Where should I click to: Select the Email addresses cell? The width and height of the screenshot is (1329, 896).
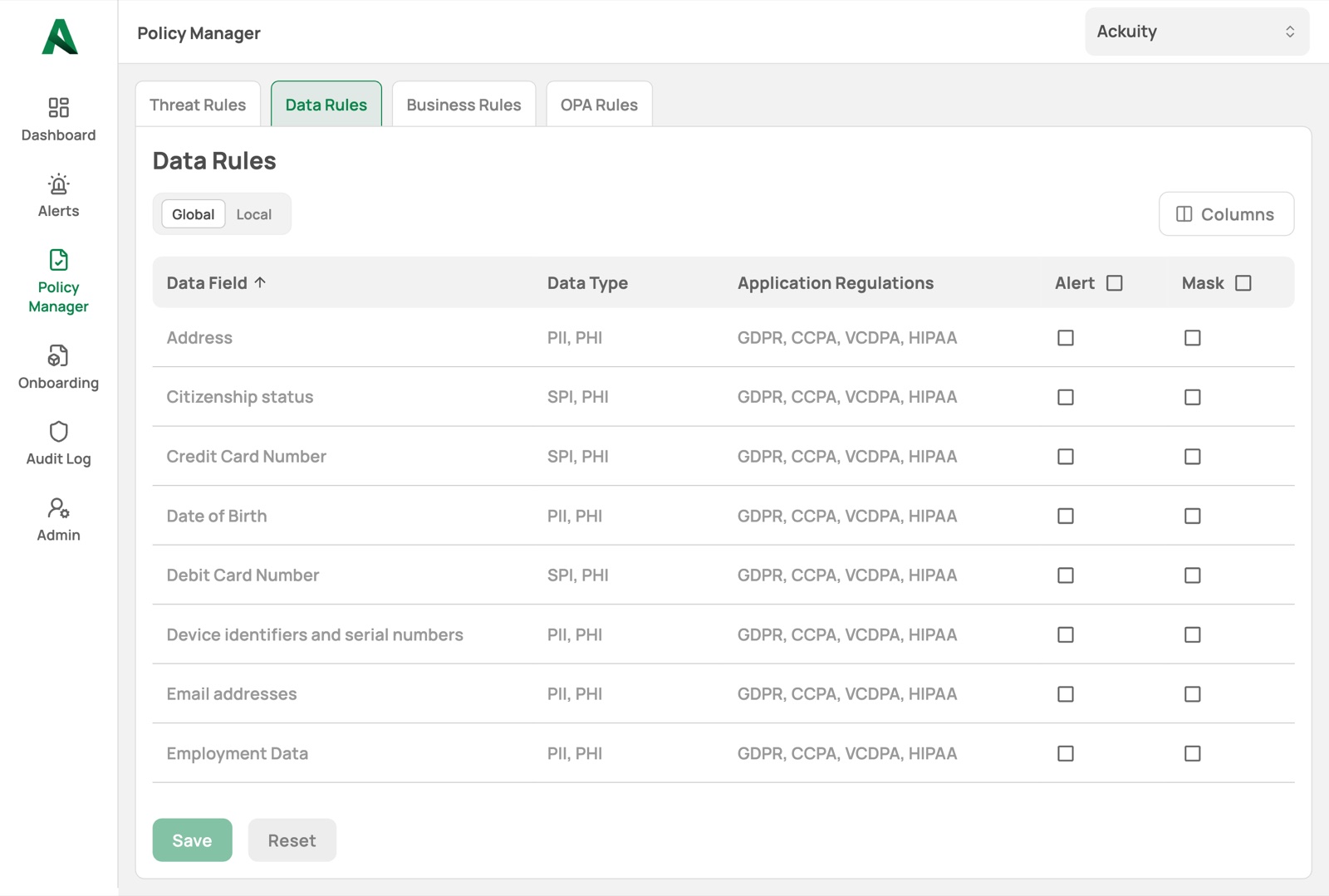[x=232, y=694]
